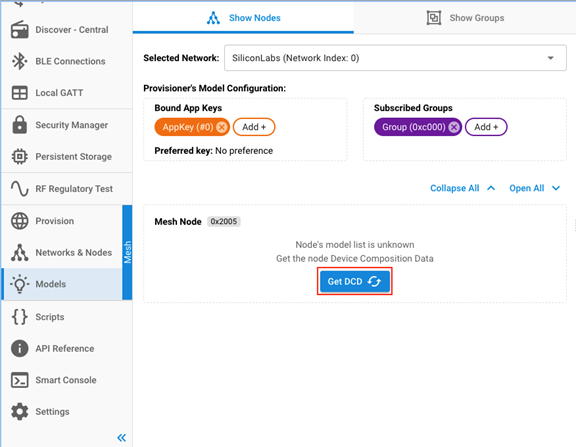The width and height of the screenshot is (576, 447).
Task: Open Scripts curly braces icon
Action: coord(19,317)
